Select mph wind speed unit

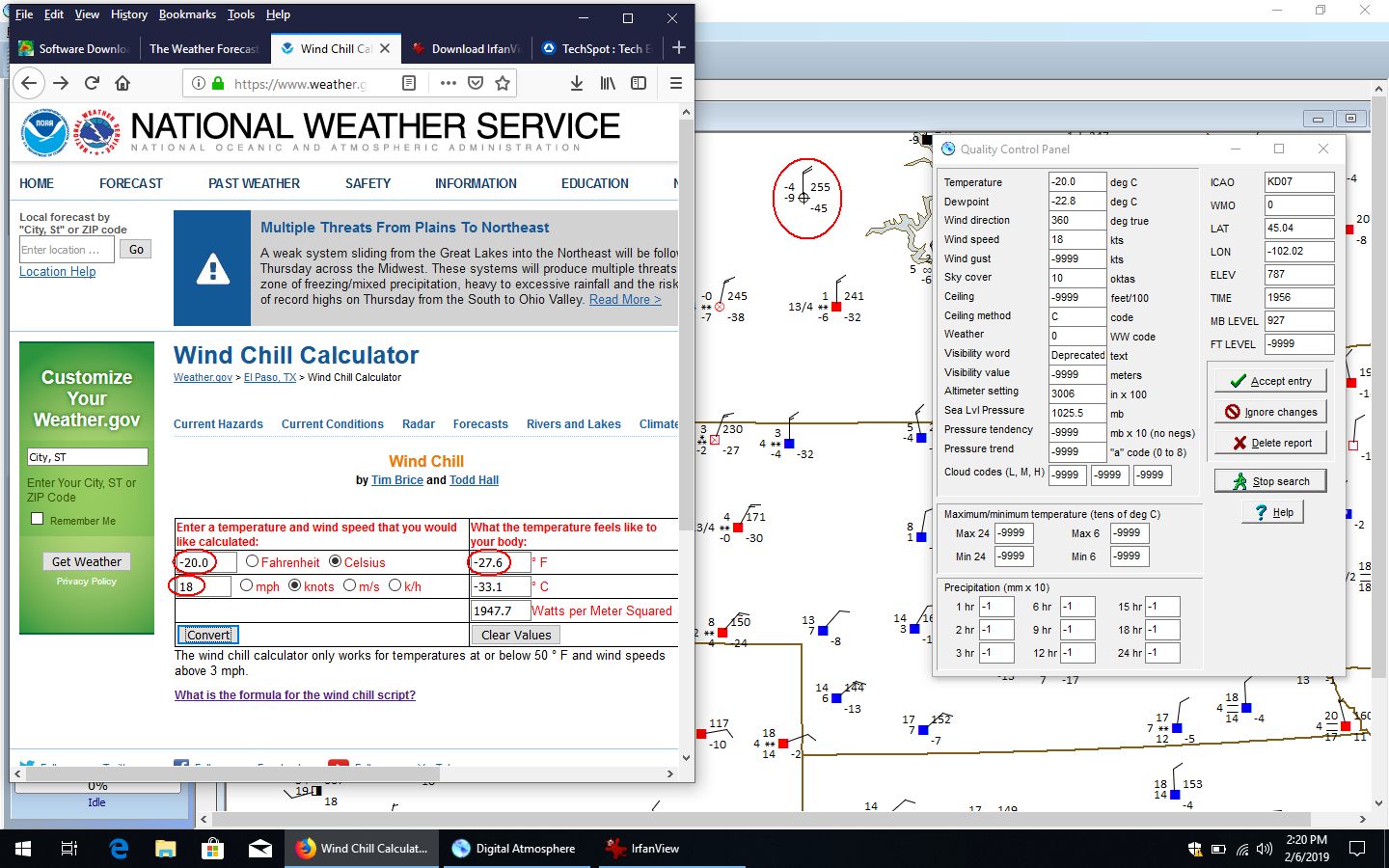246,585
